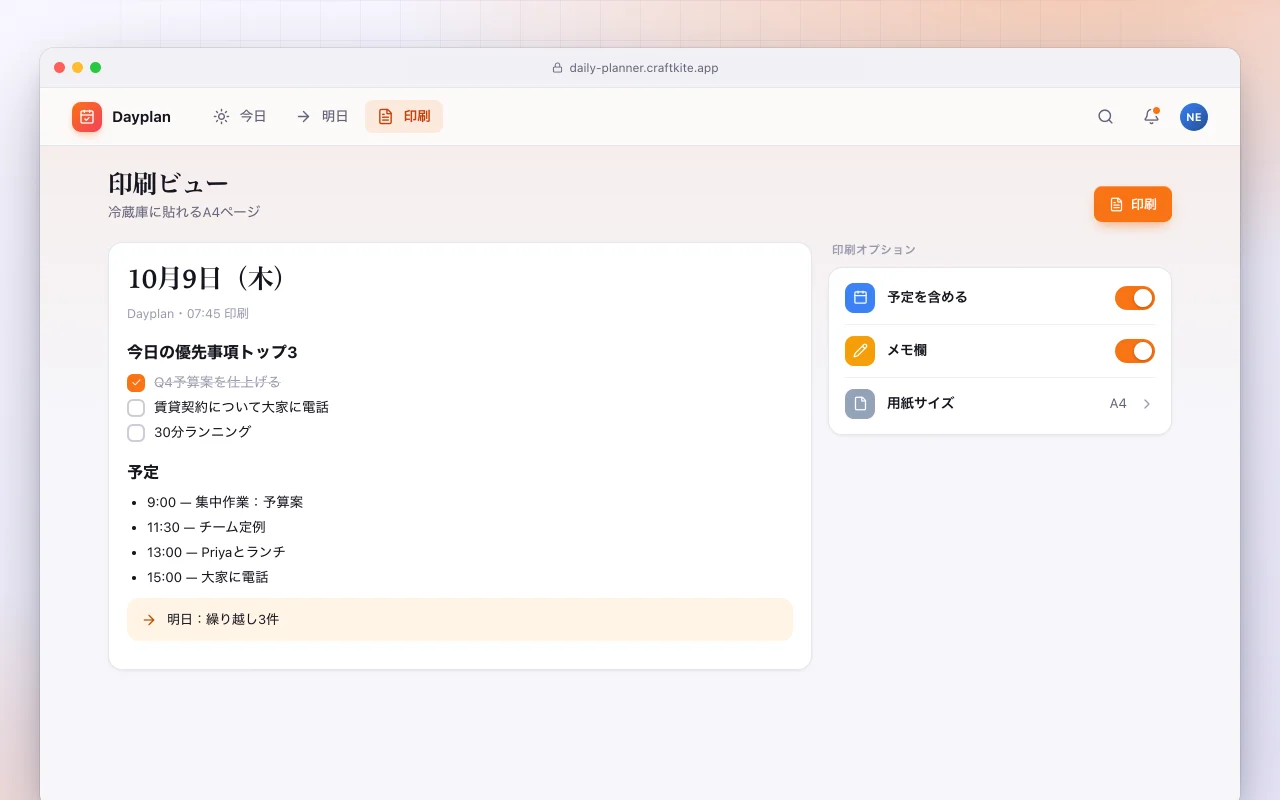
Task: Toggle off 予定を含める switch
Action: coord(1135,298)
